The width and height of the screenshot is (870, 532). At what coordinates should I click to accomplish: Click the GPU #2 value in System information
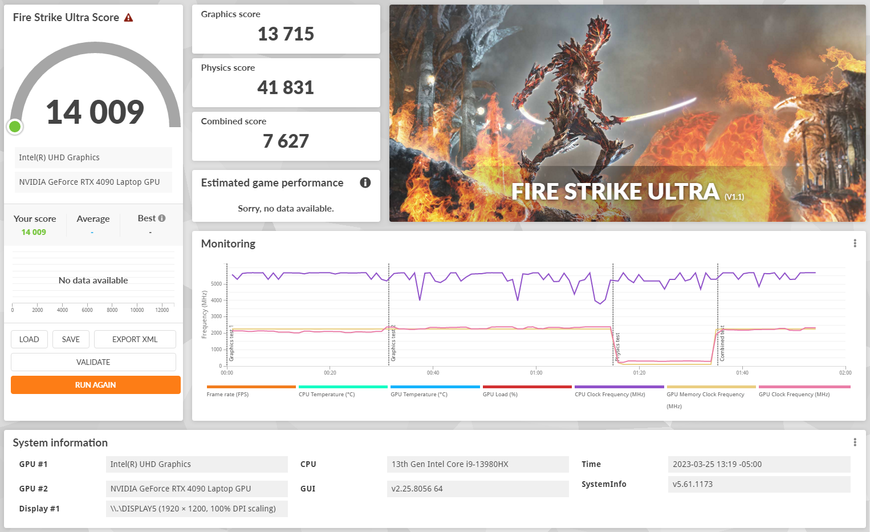point(197,489)
